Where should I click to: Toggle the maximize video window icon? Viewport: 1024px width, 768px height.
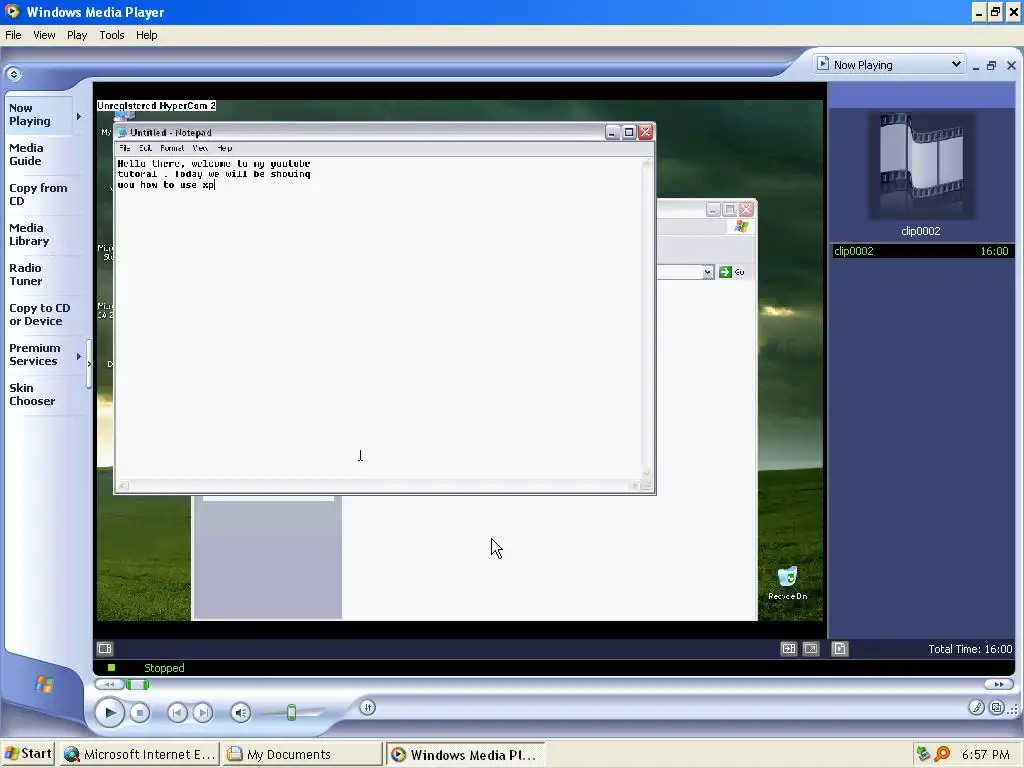789,648
